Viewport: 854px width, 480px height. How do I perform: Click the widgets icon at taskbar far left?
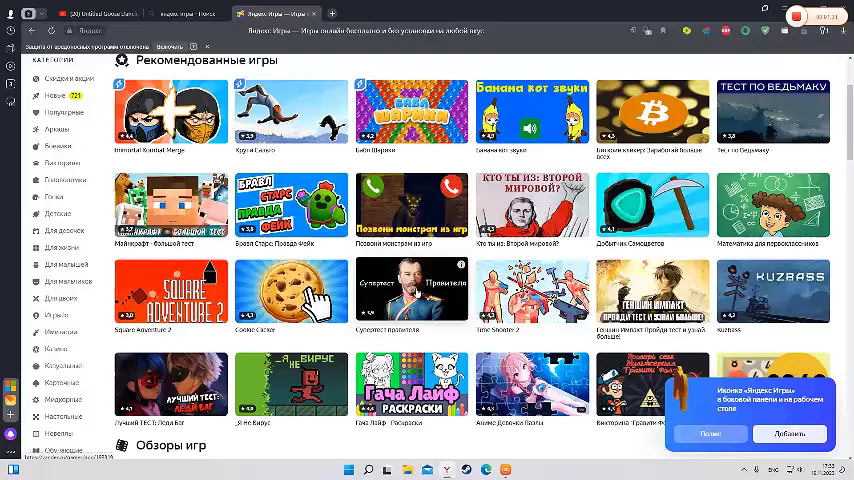pos(14,470)
